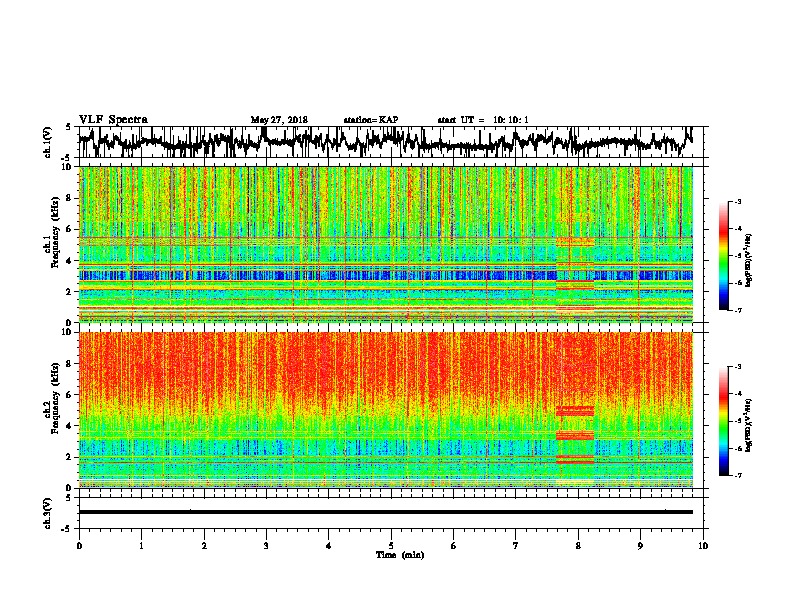Click the time axis tick label "8"
Screen dimensions: 792x612
click(578, 546)
